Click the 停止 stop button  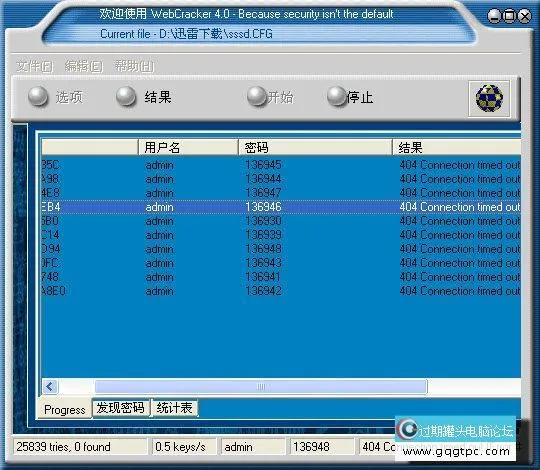click(x=350, y=97)
